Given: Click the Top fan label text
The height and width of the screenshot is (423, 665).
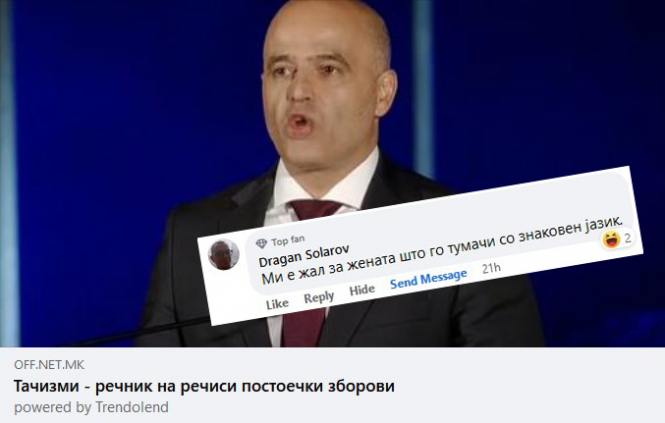Looking at the screenshot, I should point(288,241).
